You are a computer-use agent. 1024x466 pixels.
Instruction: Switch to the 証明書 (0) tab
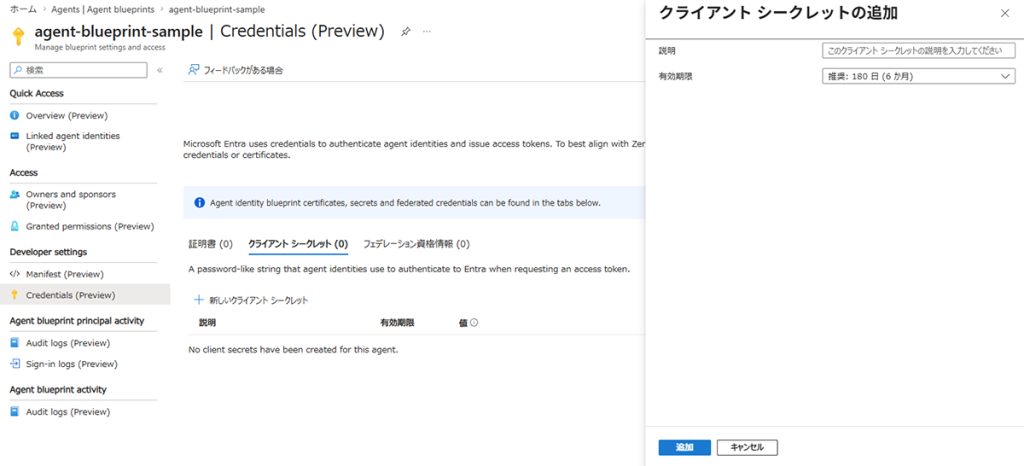click(x=210, y=244)
